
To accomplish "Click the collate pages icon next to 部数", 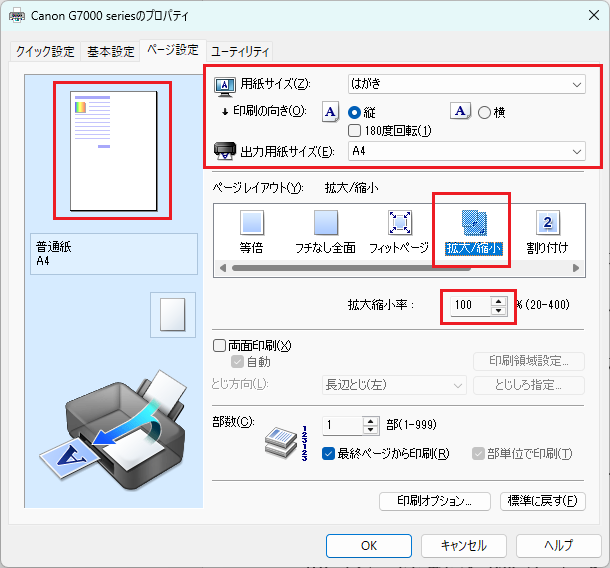I will click(282, 438).
